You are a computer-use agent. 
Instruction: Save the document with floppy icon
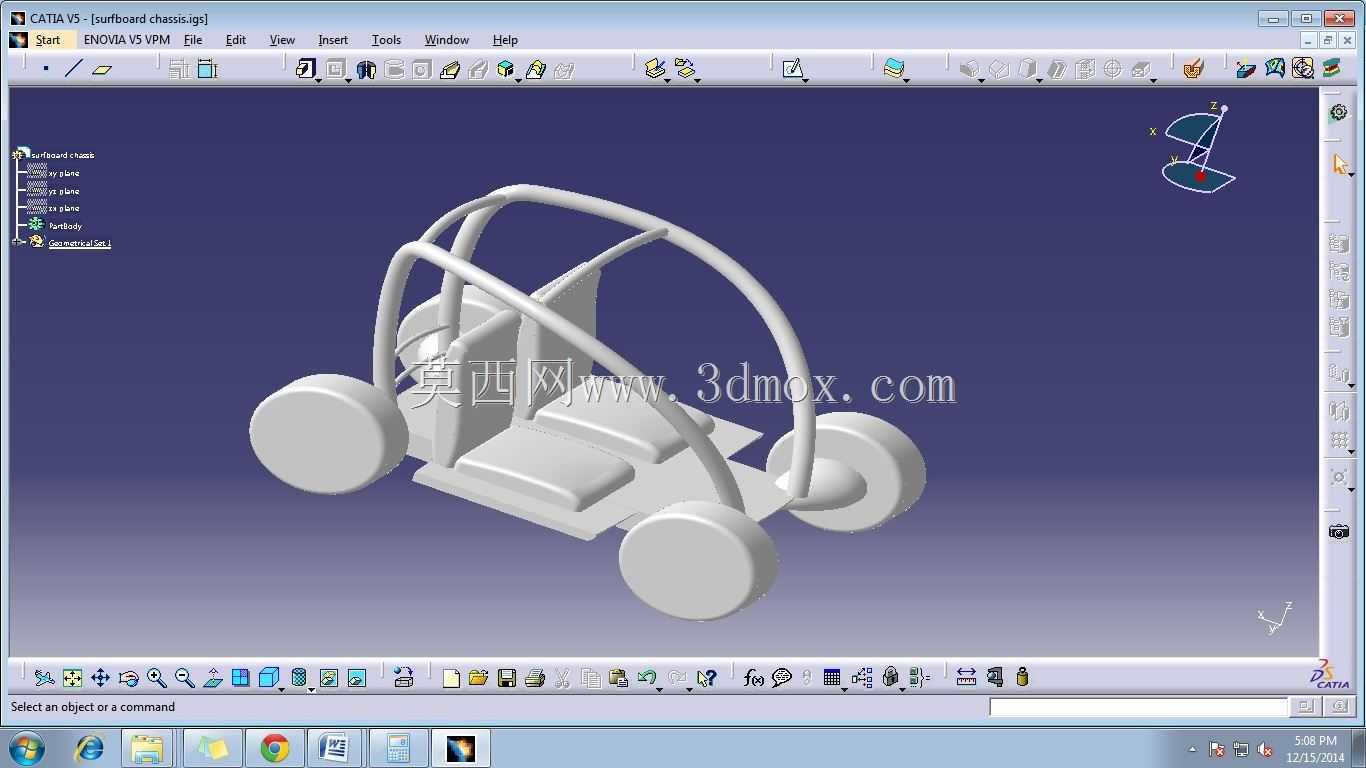(507, 678)
